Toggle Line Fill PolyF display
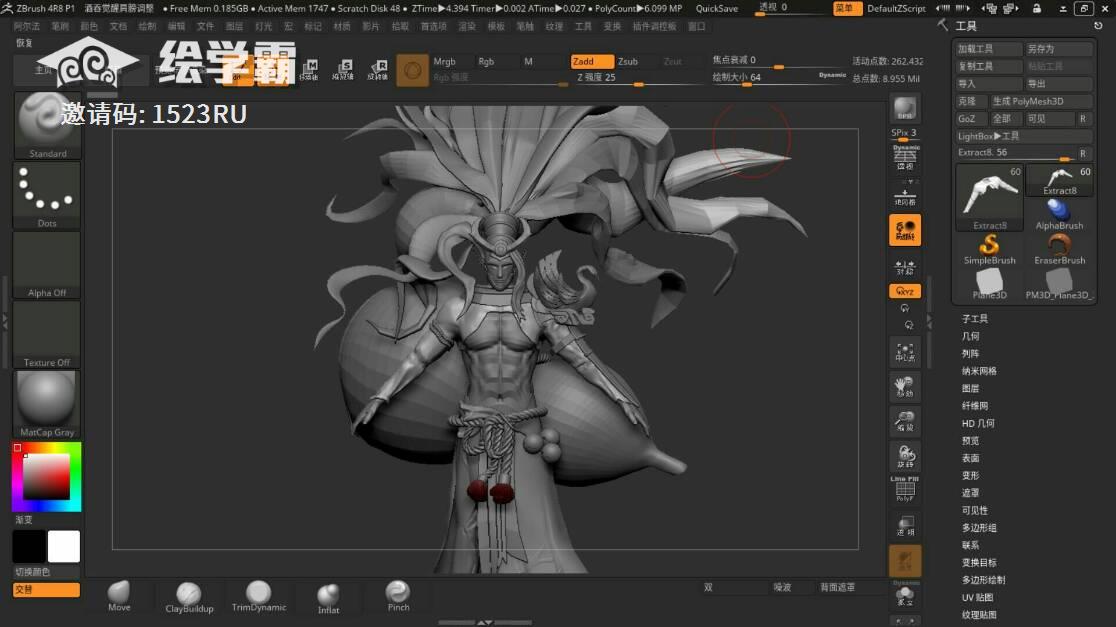The image size is (1116, 627). coord(905,489)
